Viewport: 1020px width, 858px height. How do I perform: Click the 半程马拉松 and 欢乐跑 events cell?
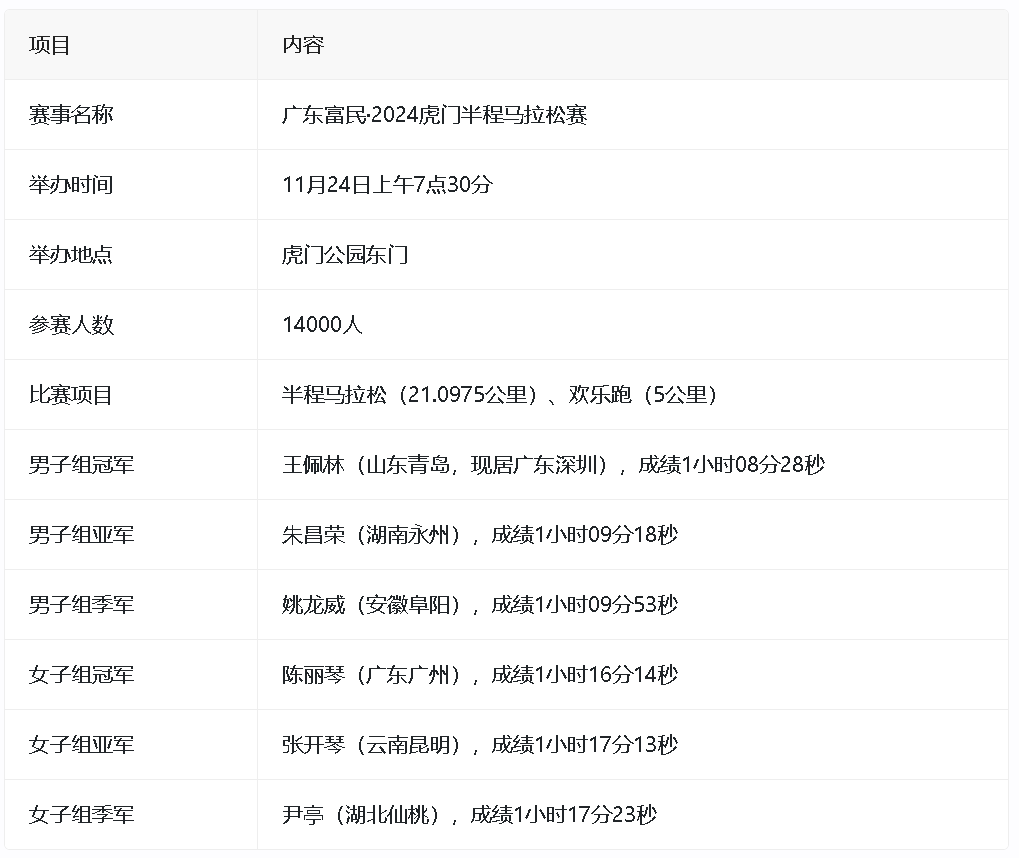(x=500, y=395)
